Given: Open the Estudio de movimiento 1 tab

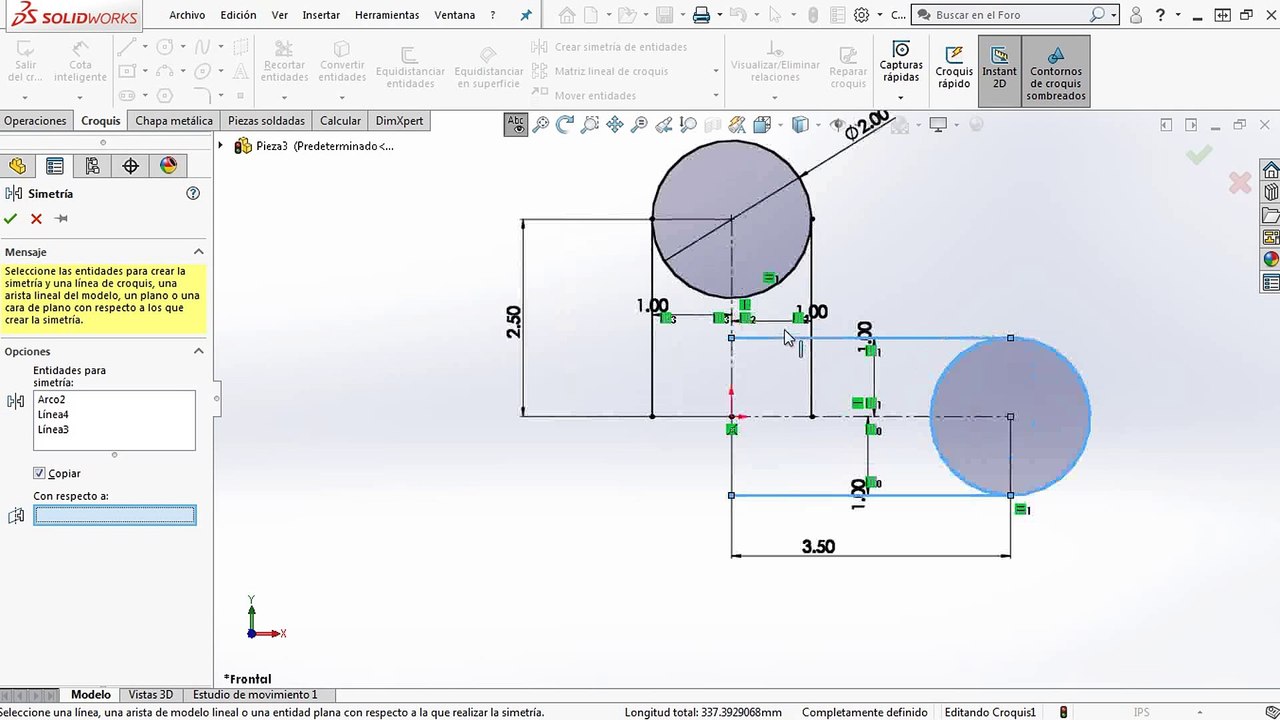Looking at the screenshot, I should (255, 695).
